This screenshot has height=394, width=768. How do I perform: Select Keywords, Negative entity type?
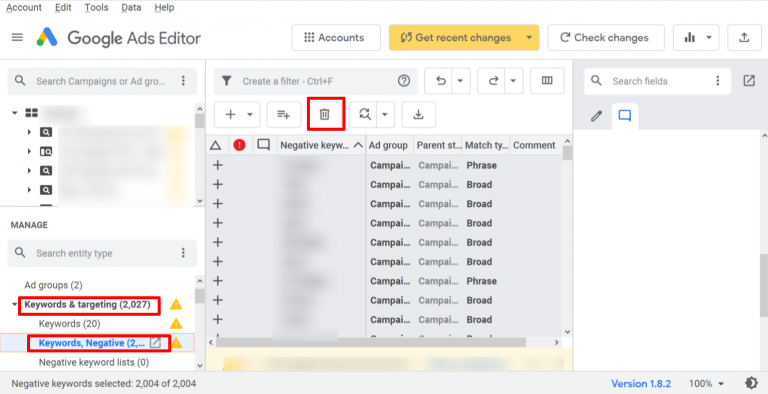pyautogui.click(x=92, y=343)
